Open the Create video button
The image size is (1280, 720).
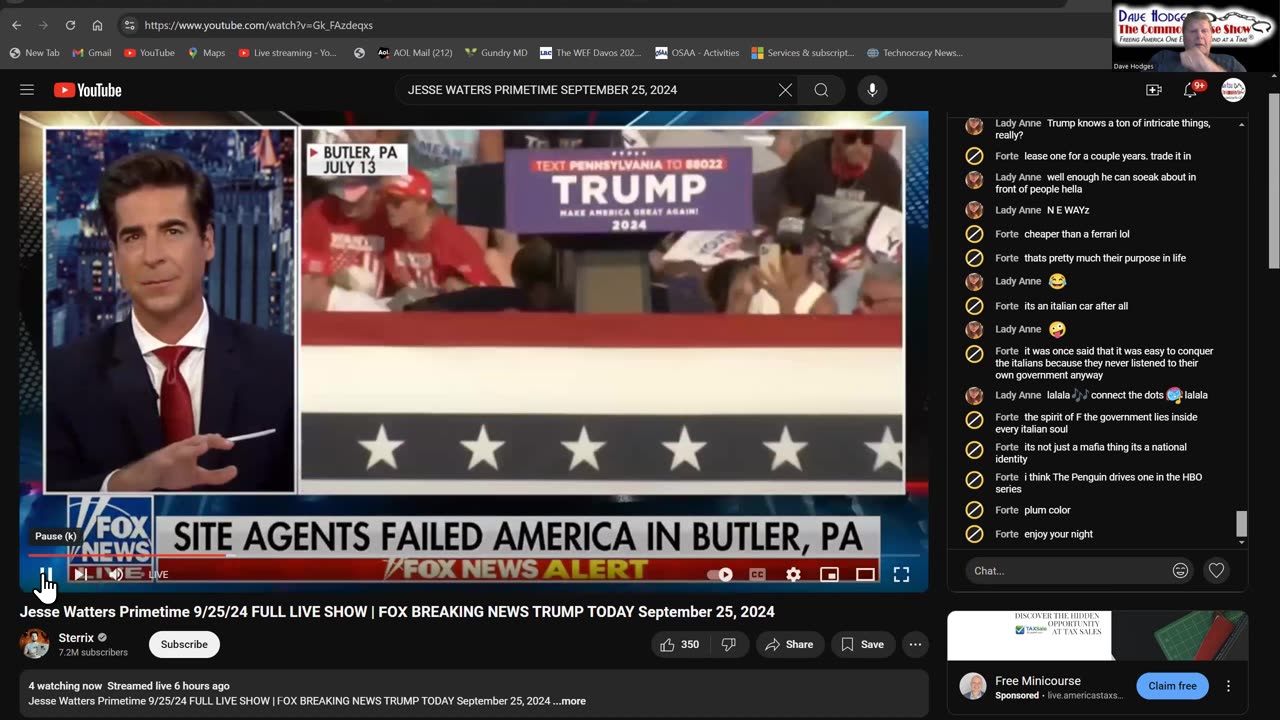click(1153, 90)
